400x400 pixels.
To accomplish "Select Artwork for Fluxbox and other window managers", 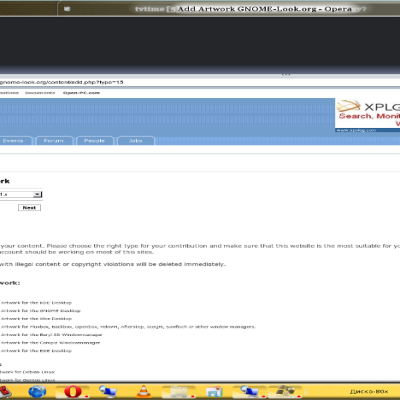I will (128, 327).
